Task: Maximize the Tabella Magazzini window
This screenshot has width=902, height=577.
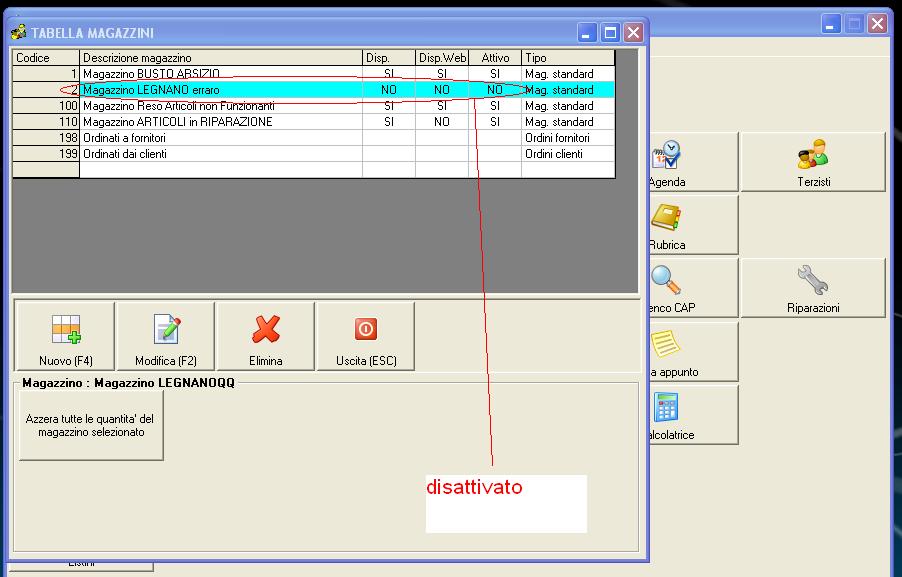Action: tap(610, 33)
